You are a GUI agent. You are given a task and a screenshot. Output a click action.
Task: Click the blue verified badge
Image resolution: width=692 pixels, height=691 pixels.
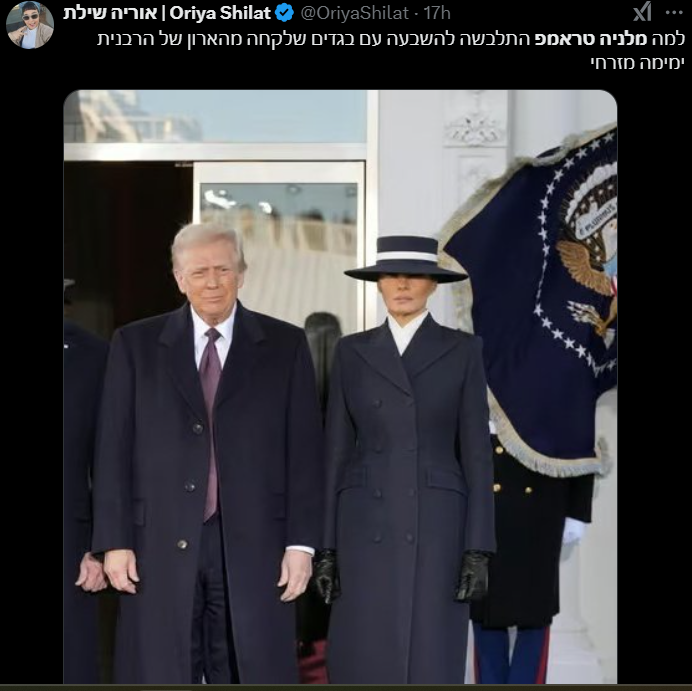[284, 13]
